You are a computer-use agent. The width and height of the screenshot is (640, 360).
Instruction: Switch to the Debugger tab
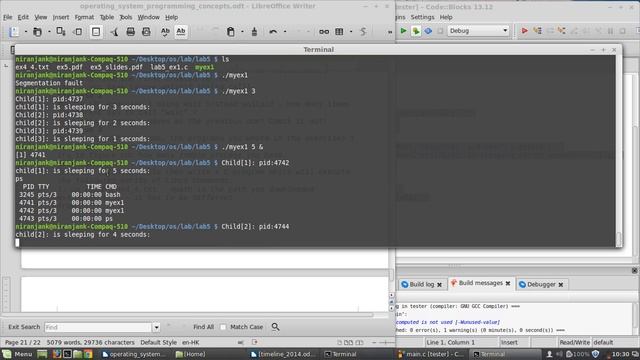pyautogui.click(x=541, y=284)
